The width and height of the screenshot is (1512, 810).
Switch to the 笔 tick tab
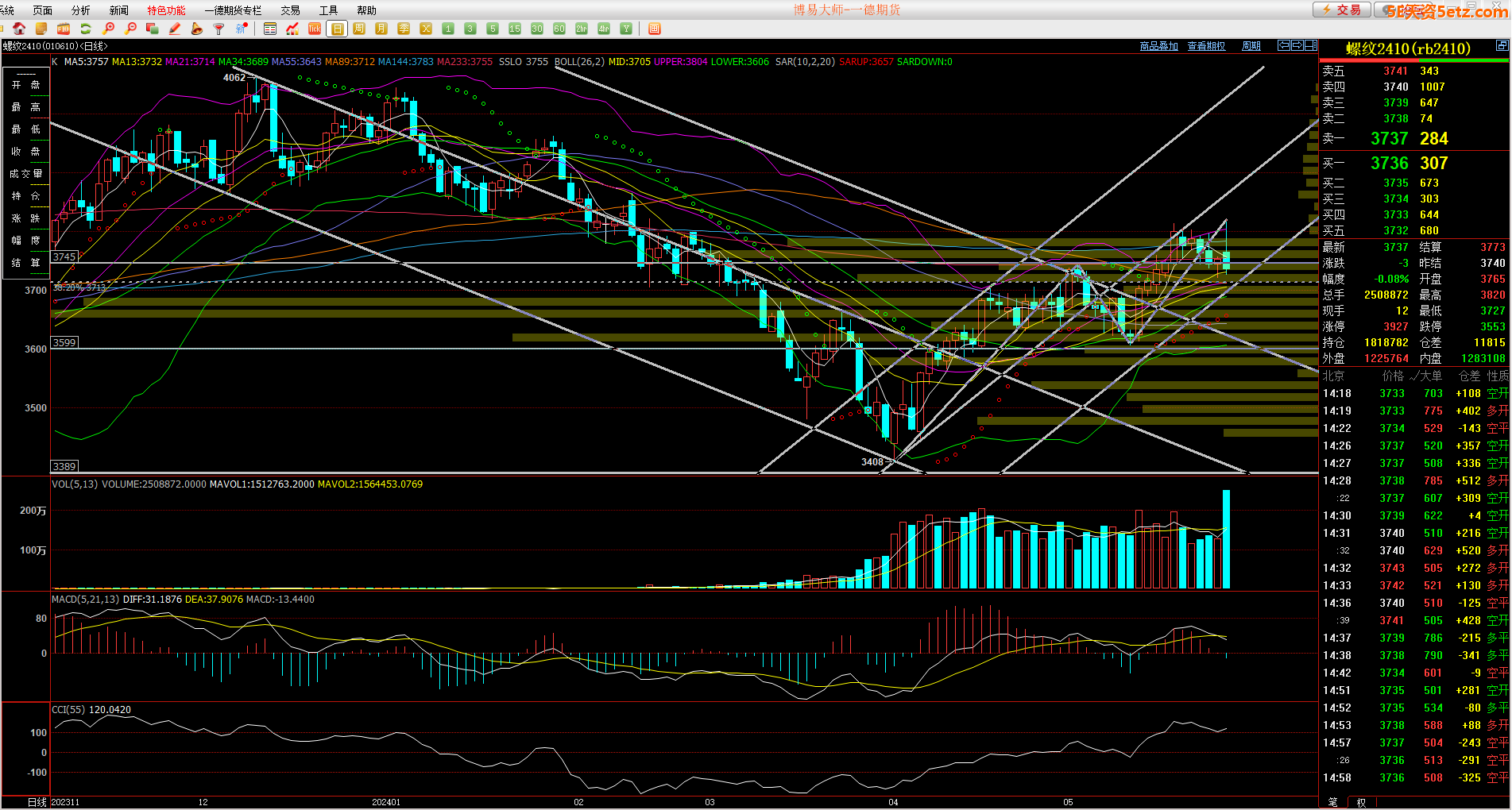tap(1333, 803)
